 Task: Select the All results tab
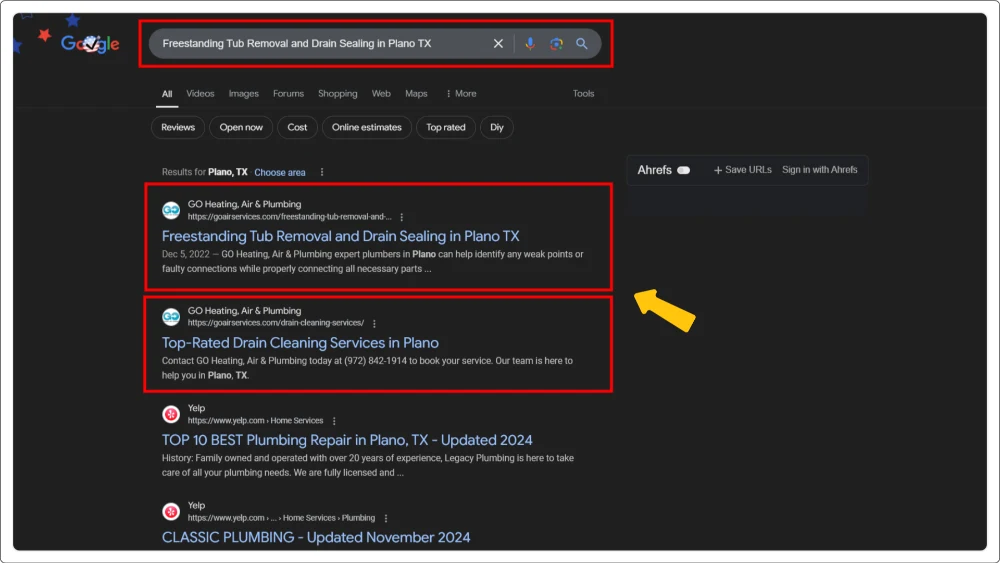(x=167, y=94)
